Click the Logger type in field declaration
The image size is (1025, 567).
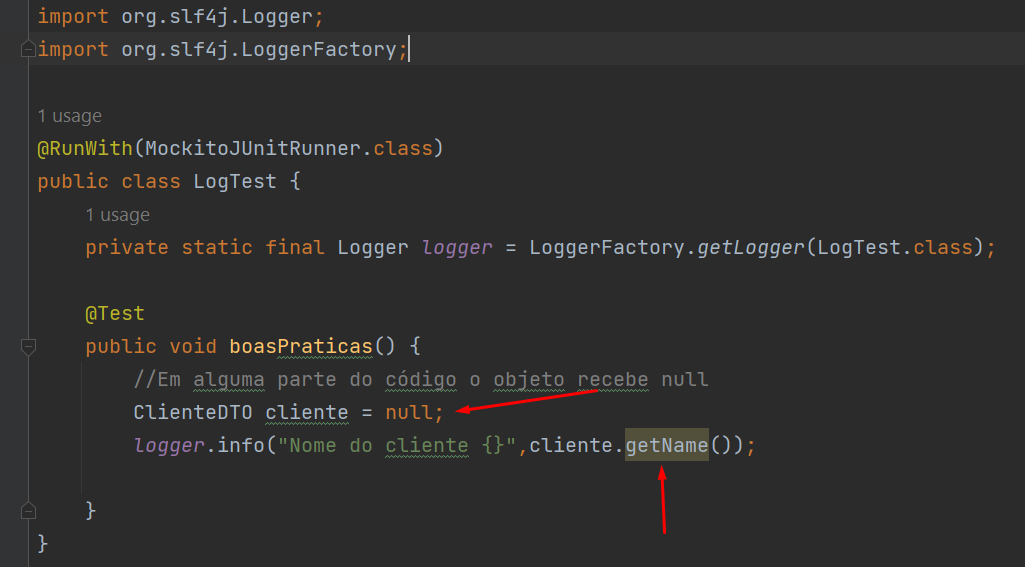(373, 247)
